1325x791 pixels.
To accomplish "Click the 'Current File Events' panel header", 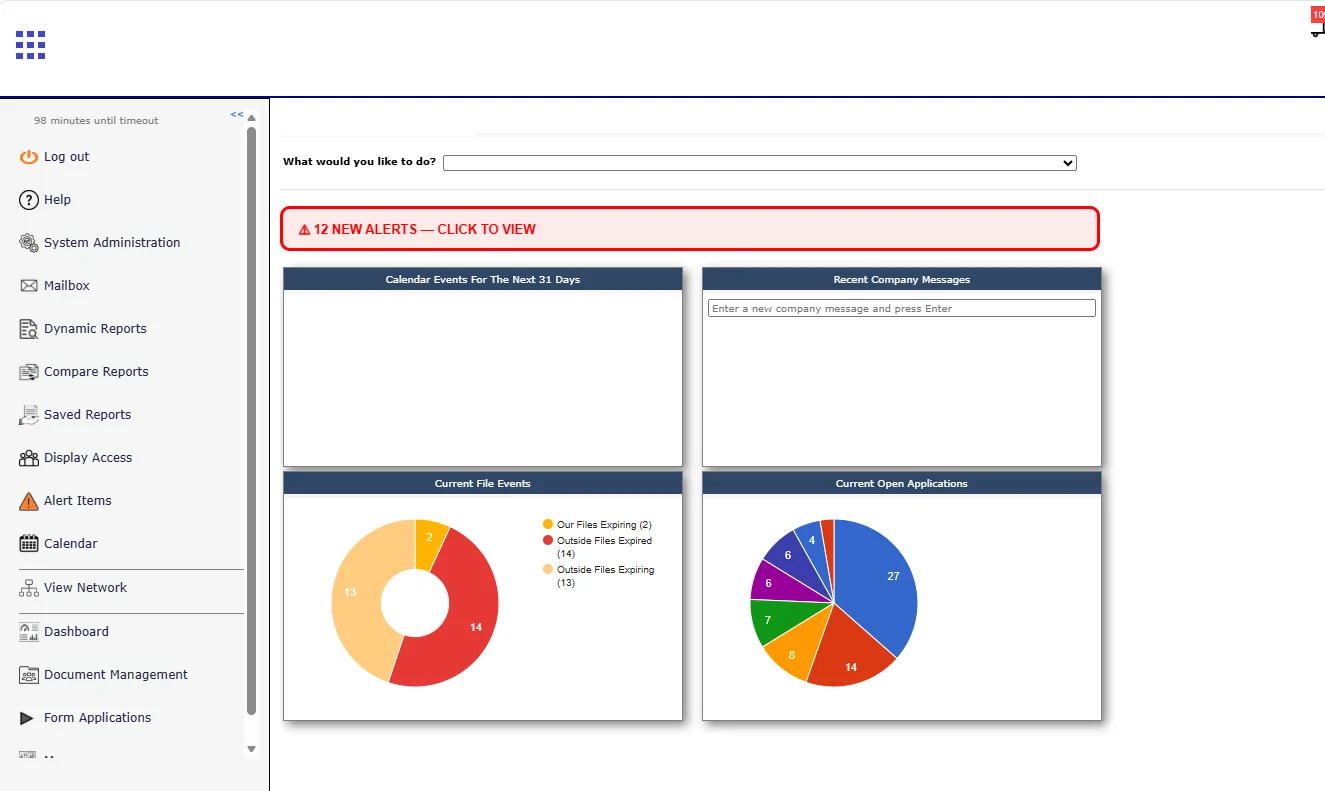I will coord(483,484).
